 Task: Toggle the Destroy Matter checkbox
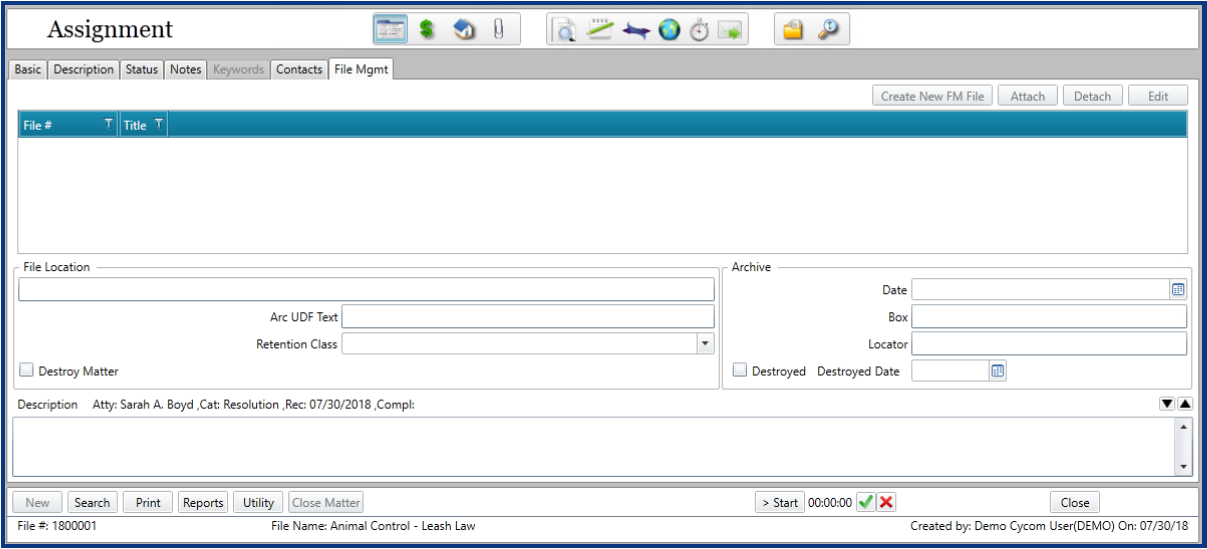pyautogui.click(x=28, y=371)
